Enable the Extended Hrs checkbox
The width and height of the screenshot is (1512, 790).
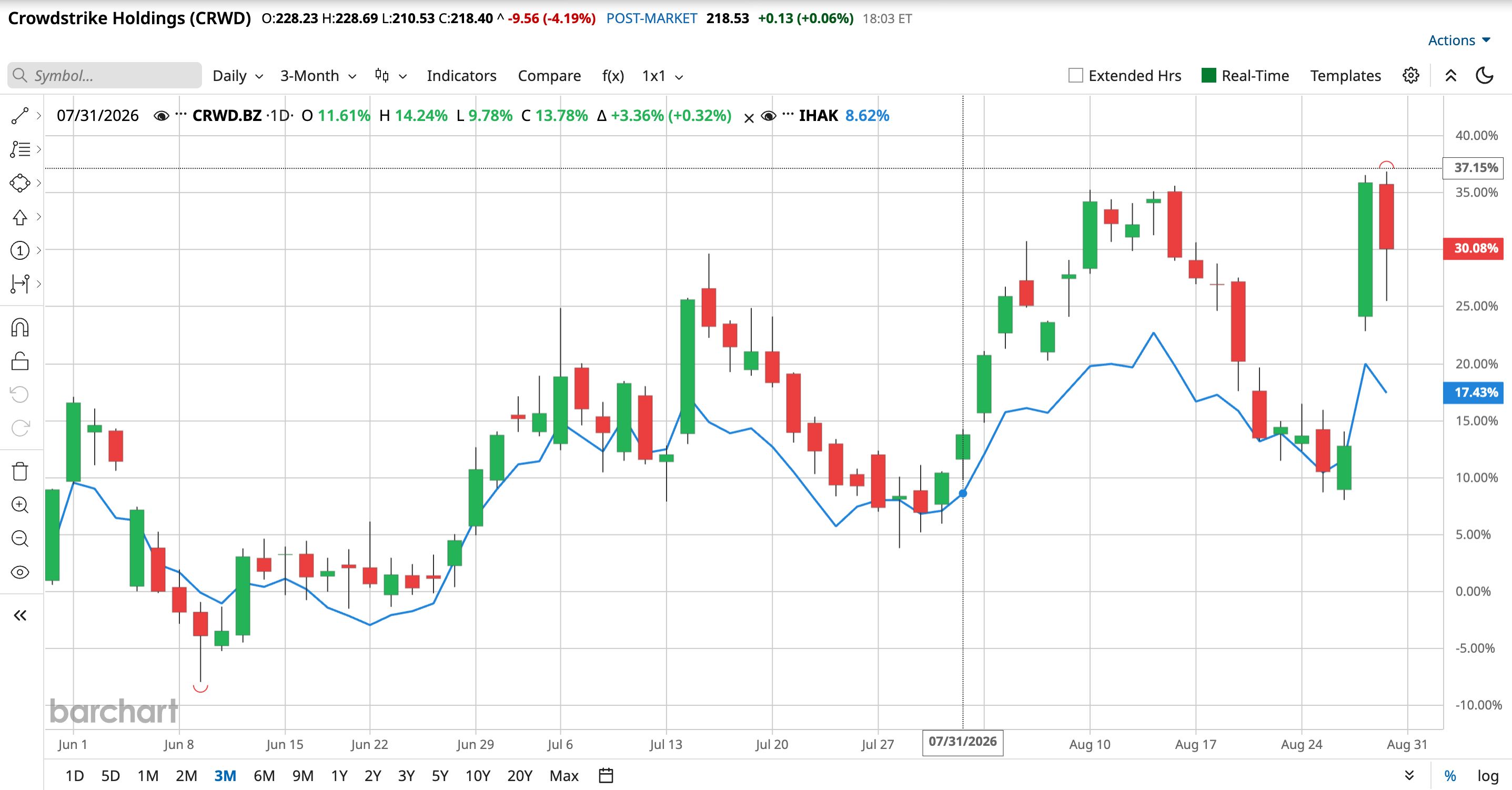point(1075,76)
